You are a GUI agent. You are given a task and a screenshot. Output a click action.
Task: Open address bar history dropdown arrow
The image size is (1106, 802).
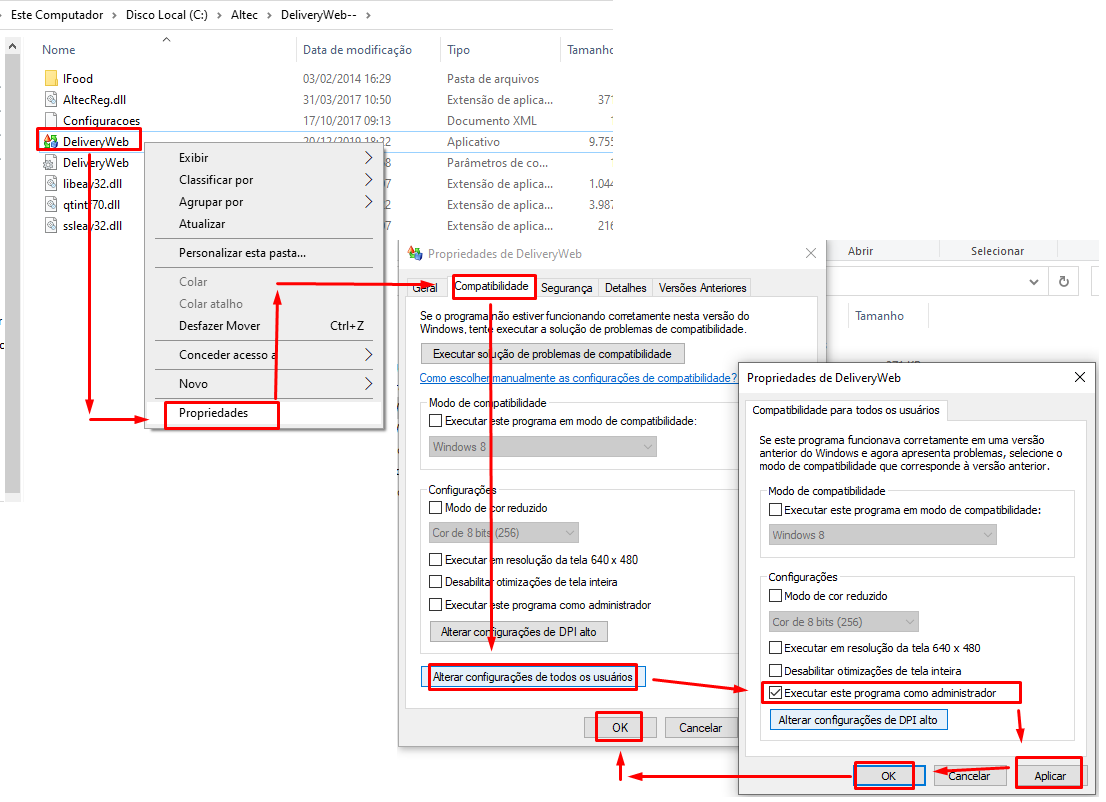click(1033, 282)
